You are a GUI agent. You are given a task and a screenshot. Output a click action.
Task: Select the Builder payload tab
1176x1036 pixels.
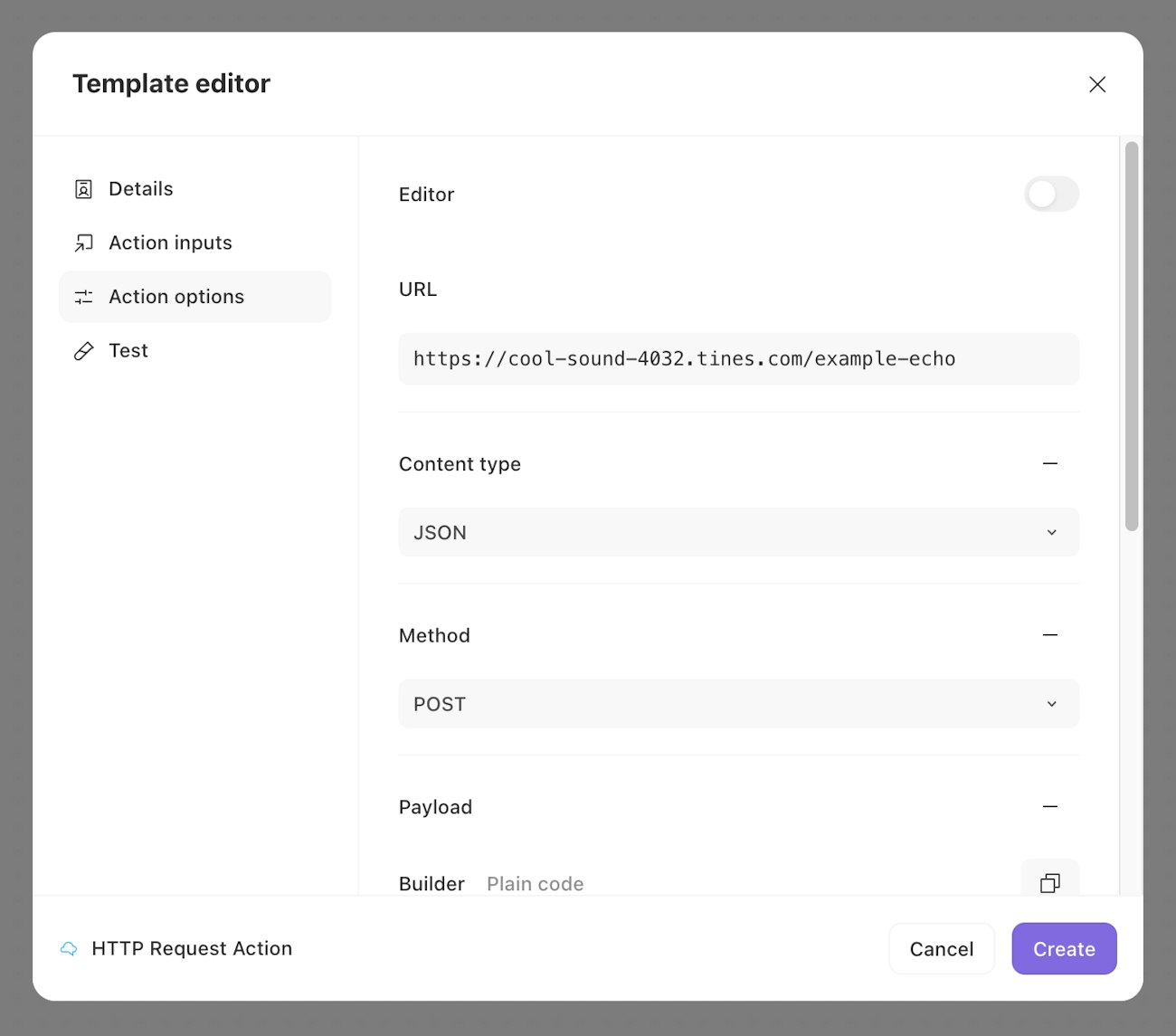pyautogui.click(x=432, y=884)
